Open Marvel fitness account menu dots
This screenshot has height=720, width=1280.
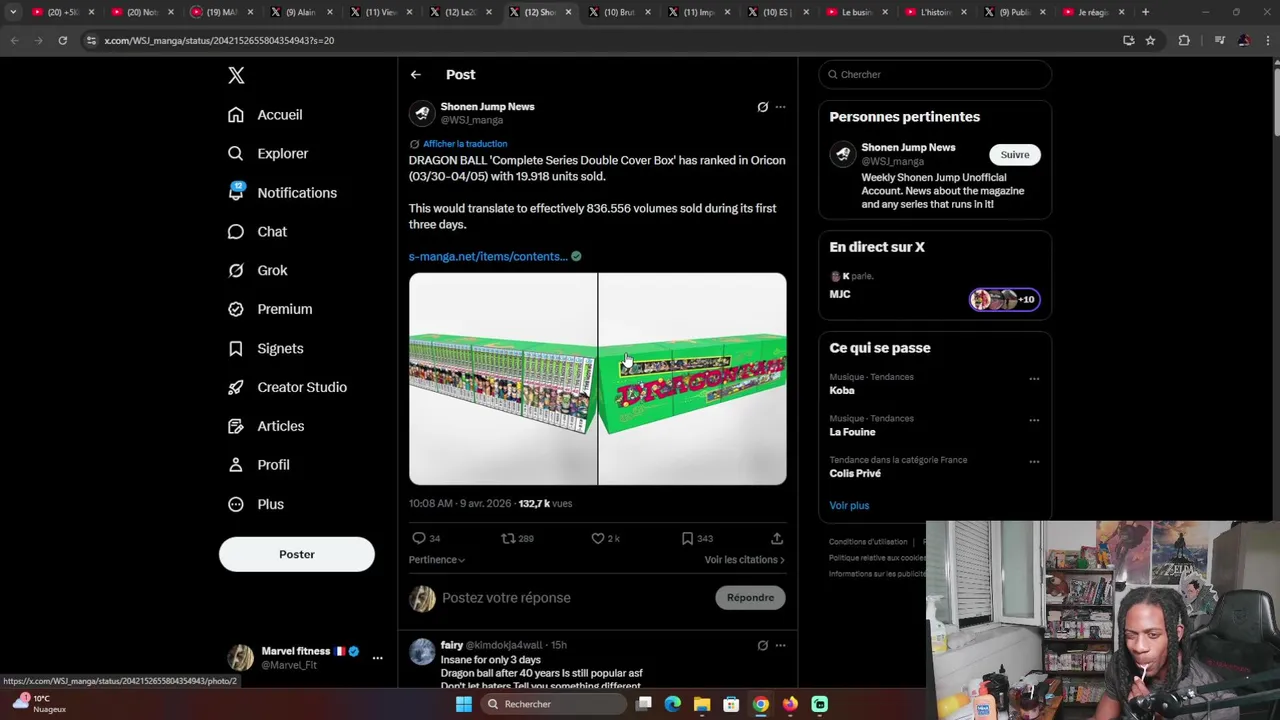[x=377, y=658]
